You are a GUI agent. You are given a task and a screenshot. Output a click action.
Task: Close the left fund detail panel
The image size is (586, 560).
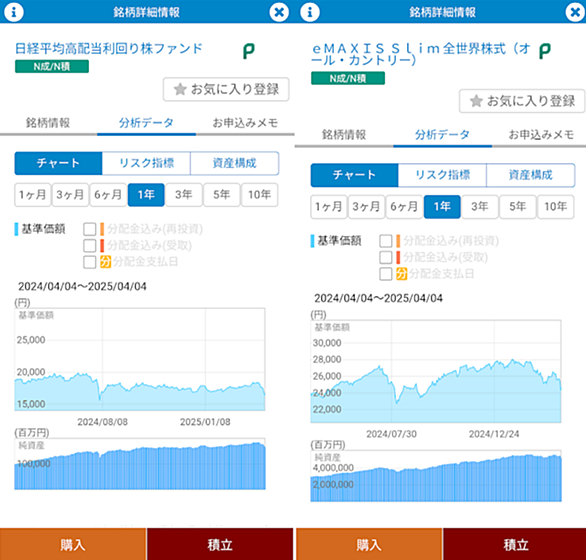tap(279, 12)
